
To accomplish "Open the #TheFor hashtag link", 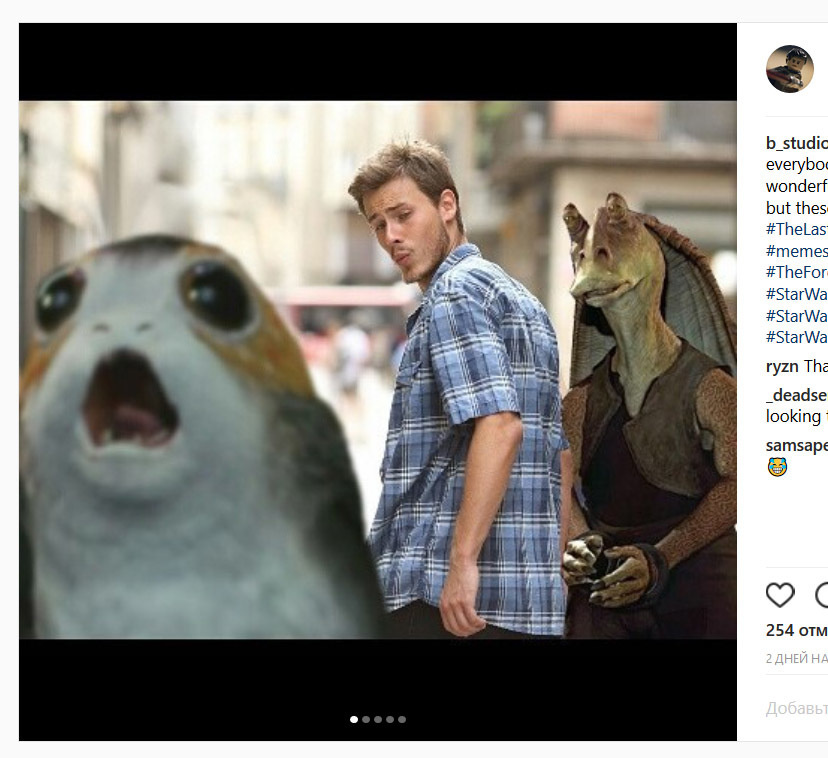I will coord(797,272).
